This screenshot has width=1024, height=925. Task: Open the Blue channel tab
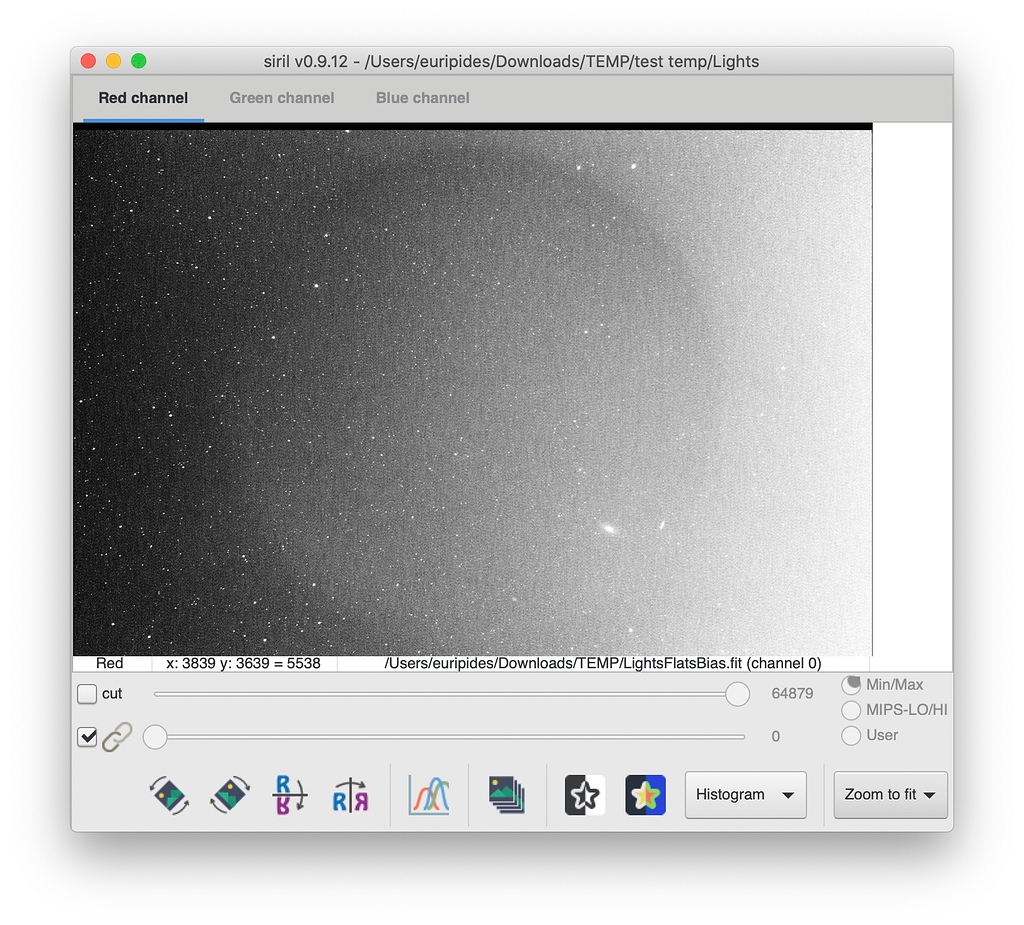click(421, 98)
